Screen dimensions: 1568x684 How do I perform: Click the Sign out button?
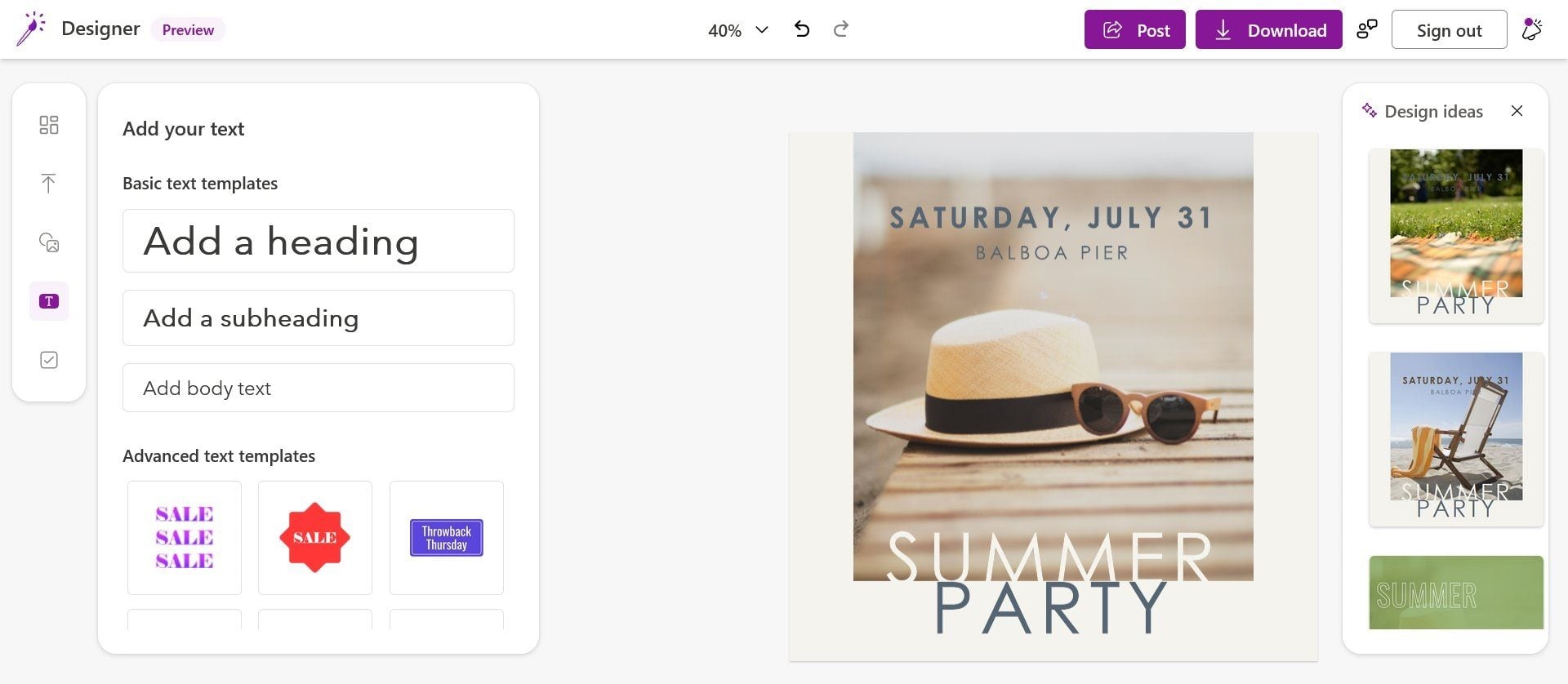[x=1449, y=30]
